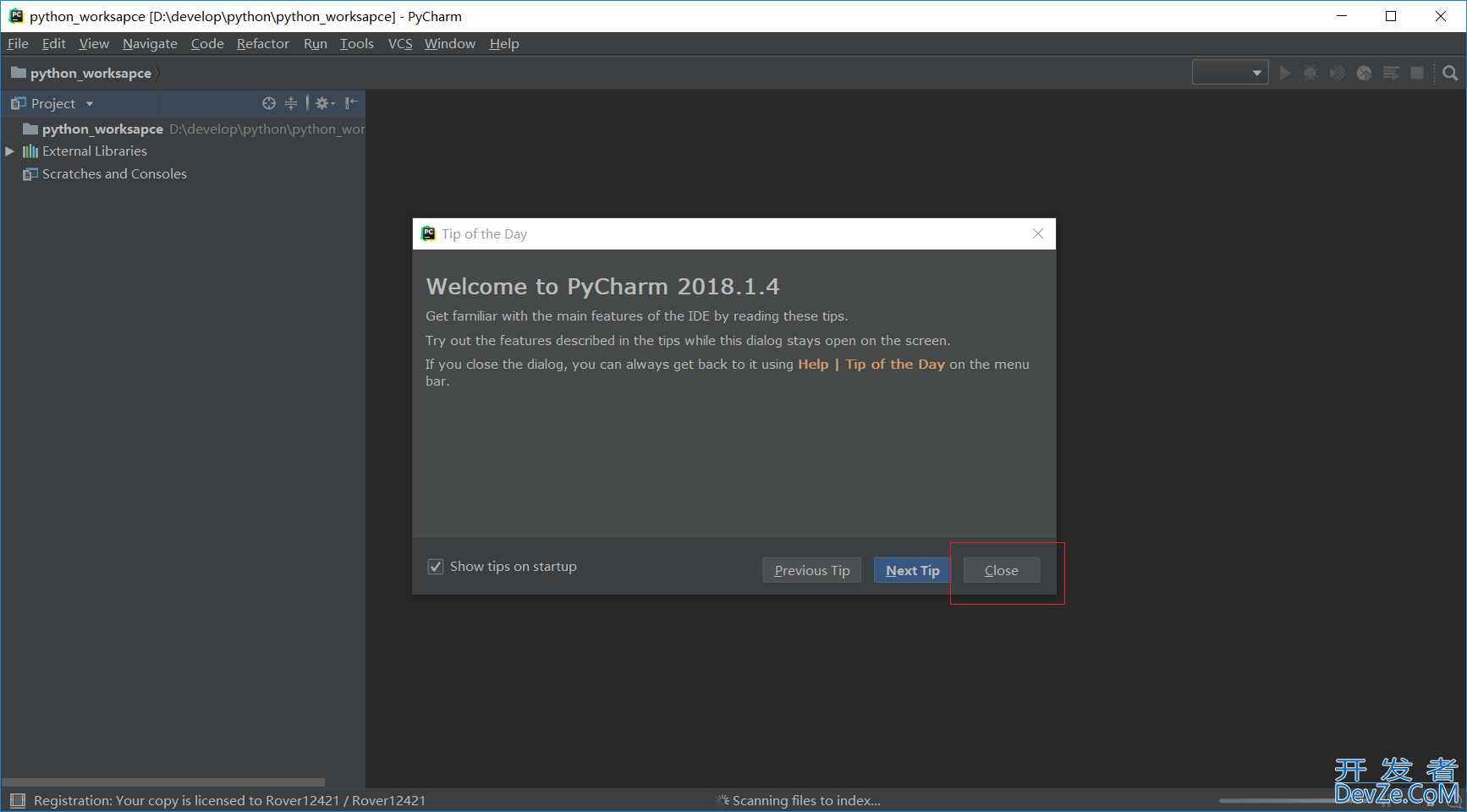
Task: Hide the Project tool window icon
Action: point(351,103)
